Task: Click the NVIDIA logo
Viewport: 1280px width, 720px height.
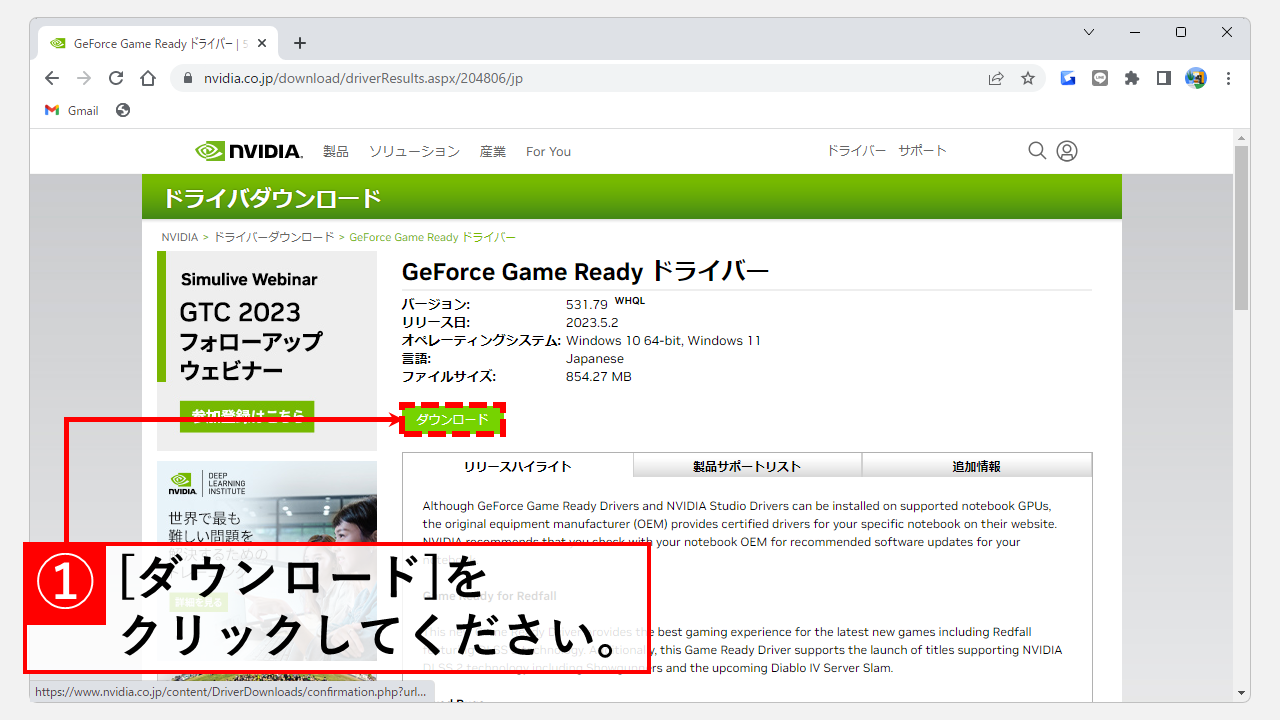Action: (248, 150)
